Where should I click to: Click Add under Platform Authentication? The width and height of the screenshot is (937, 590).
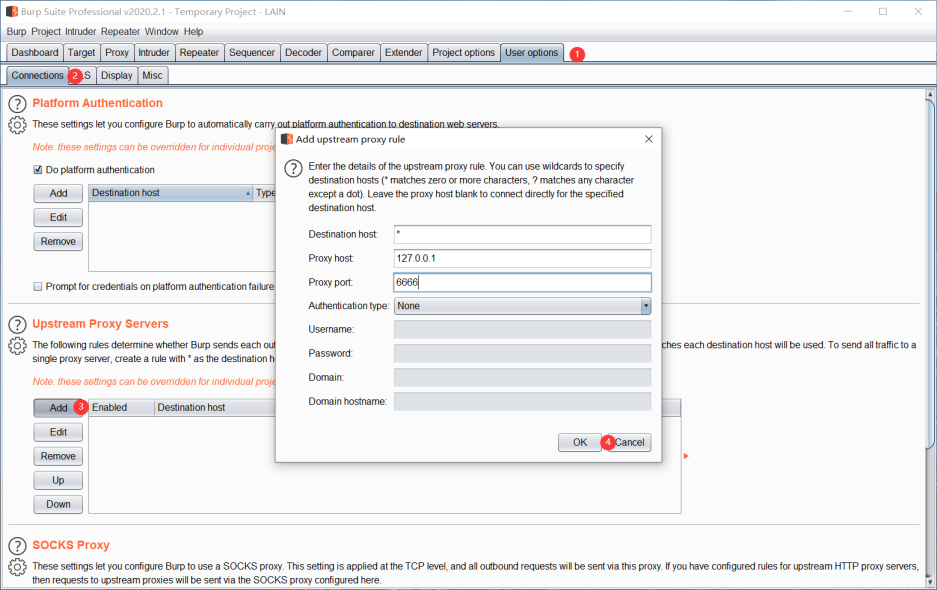pyautogui.click(x=58, y=193)
